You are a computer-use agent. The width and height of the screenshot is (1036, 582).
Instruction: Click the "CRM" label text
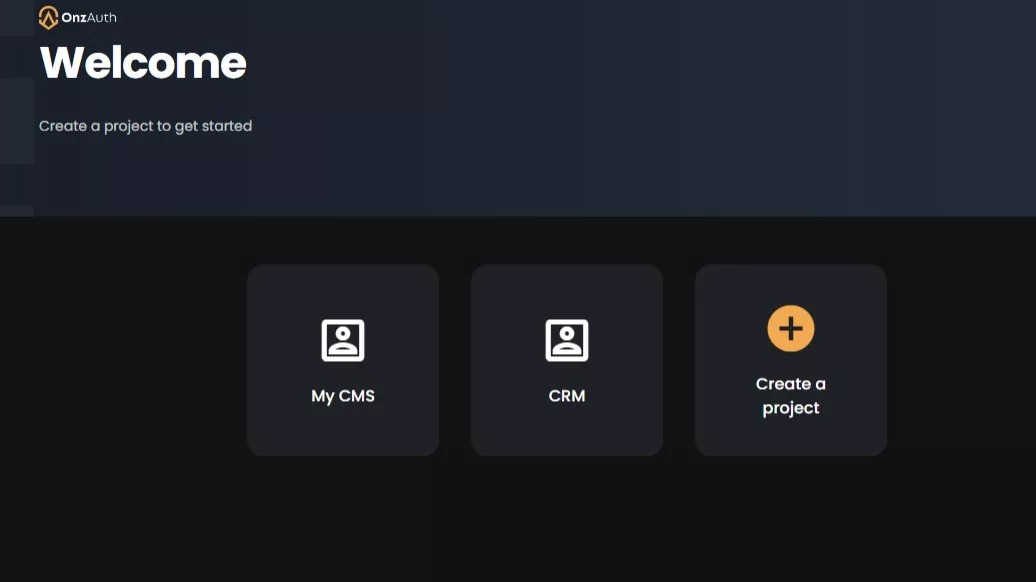click(567, 396)
